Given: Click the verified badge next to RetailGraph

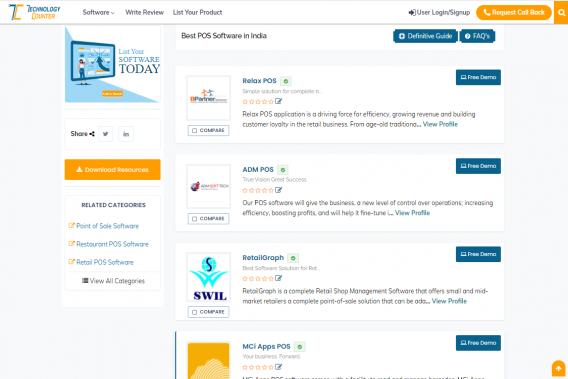Looking at the screenshot, I should point(293,258).
